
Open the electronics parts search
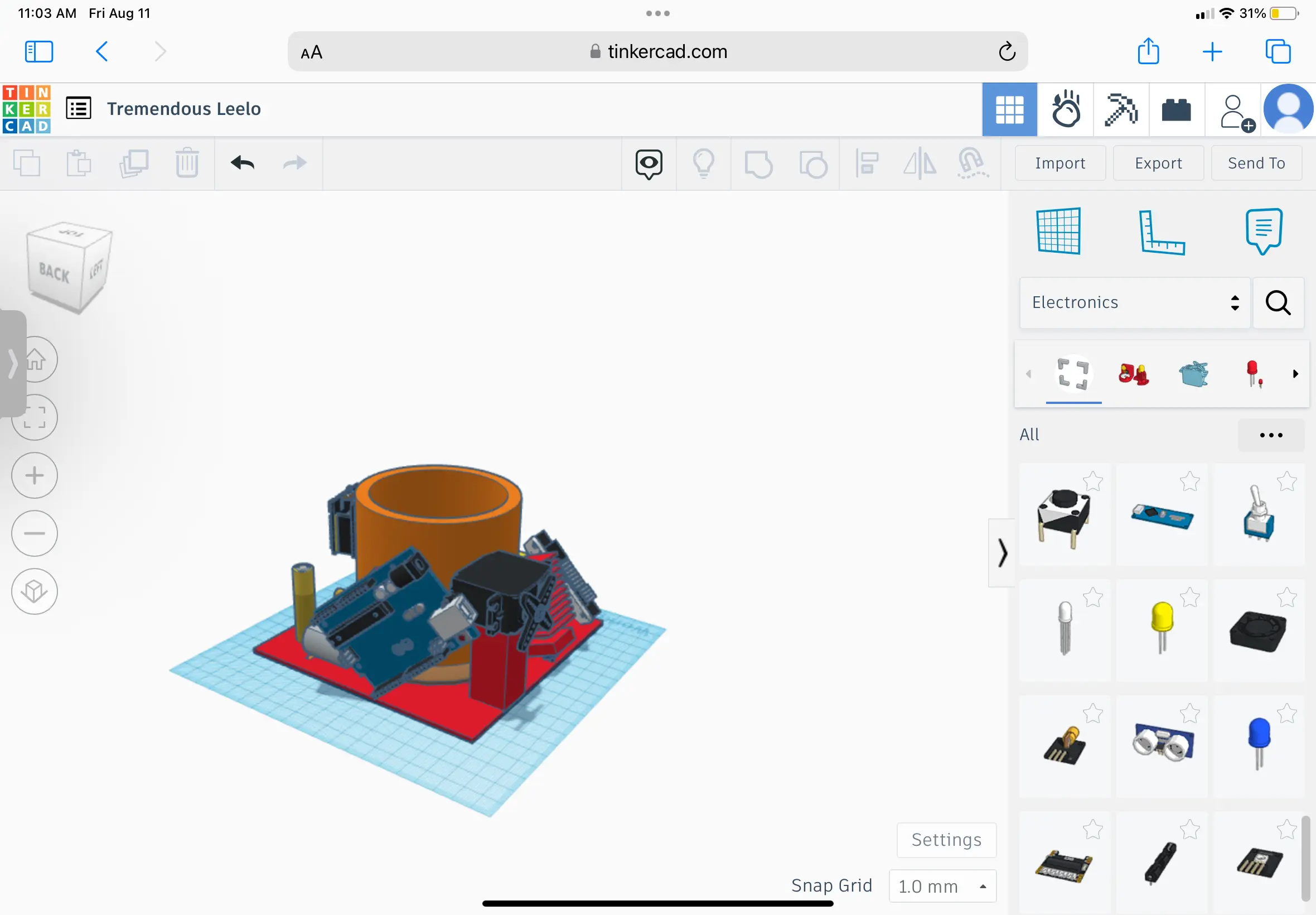1278,303
